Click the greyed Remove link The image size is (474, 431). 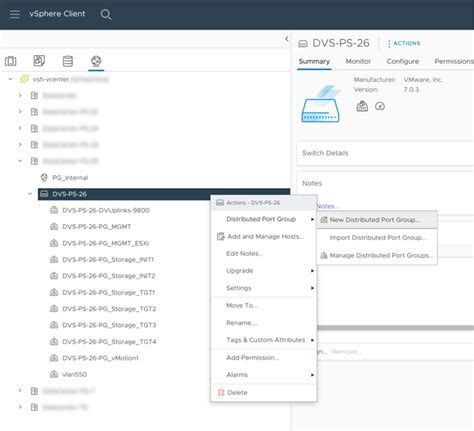347,352
